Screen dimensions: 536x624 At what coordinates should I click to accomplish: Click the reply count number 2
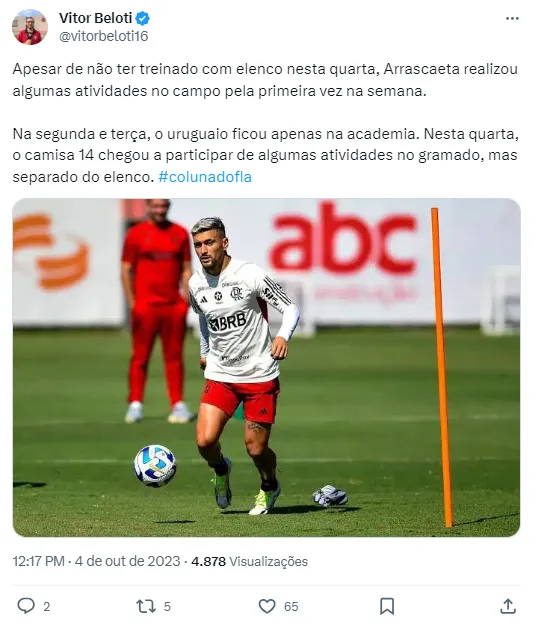(47, 606)
